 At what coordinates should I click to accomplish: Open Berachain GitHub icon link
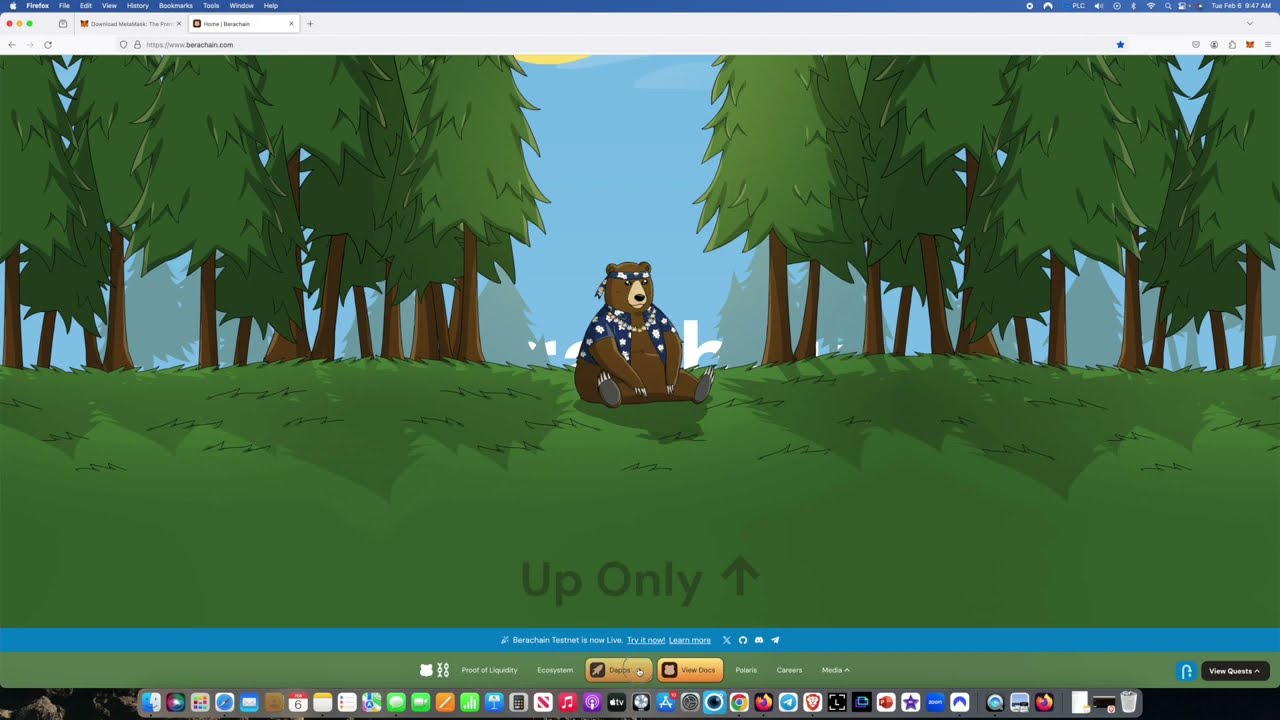coord(743,640)
